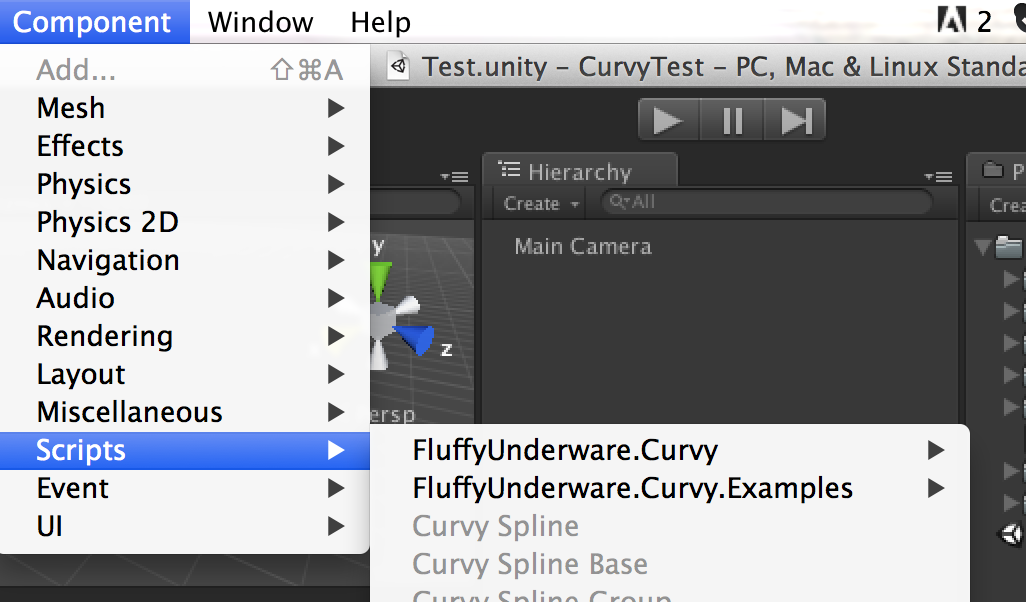Select the Curvy Spline script entry
The height and width of the screenshot is (602, 1026).
click(670, 526)
